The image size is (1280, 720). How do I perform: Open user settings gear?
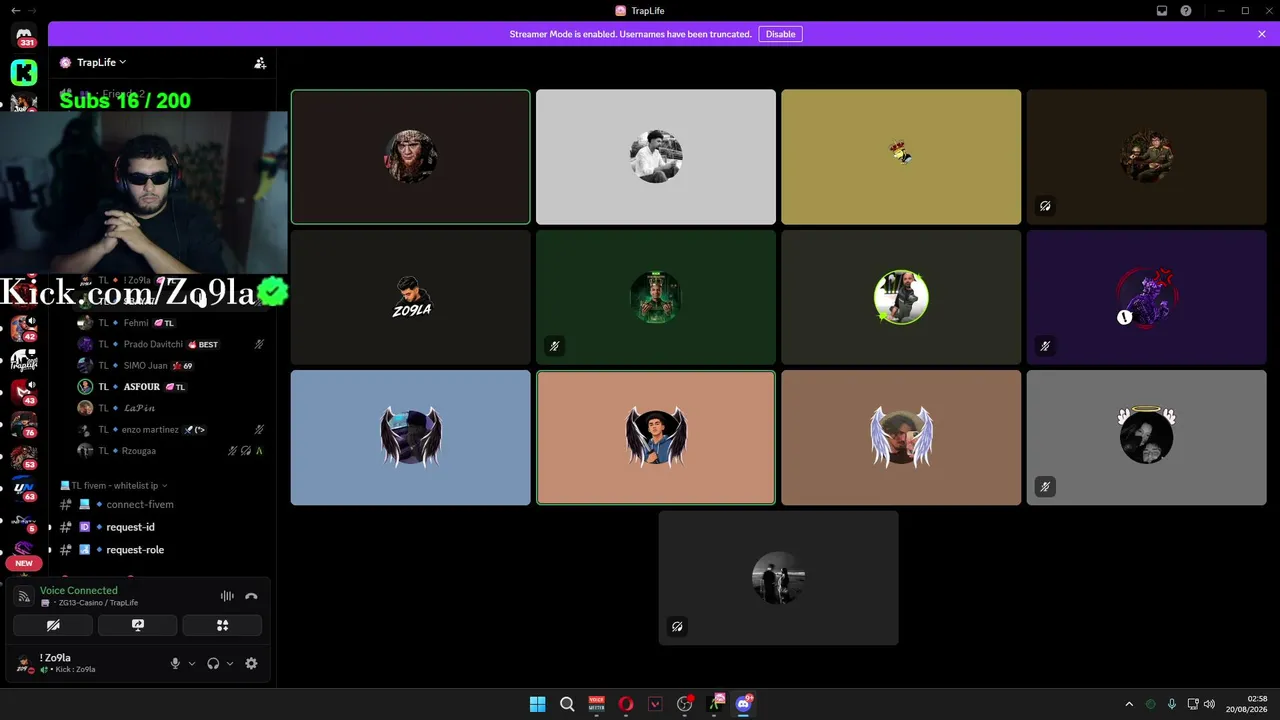coord(251,663)
